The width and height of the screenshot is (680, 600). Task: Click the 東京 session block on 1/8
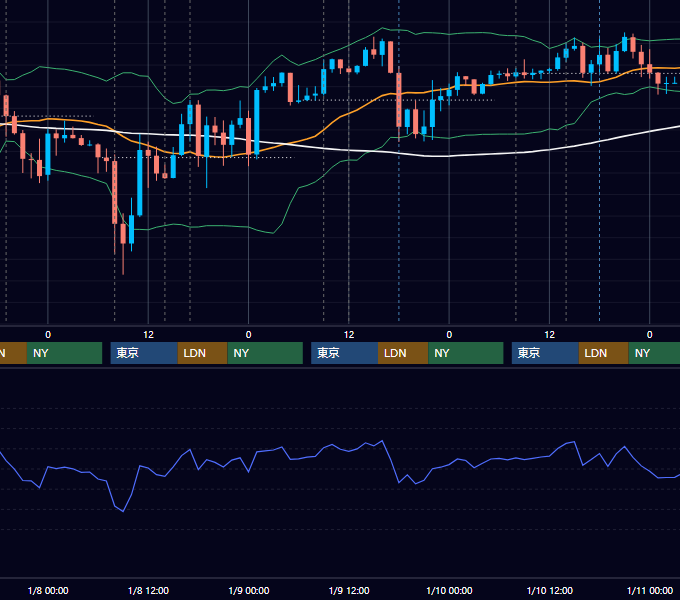tap(144, 353)
